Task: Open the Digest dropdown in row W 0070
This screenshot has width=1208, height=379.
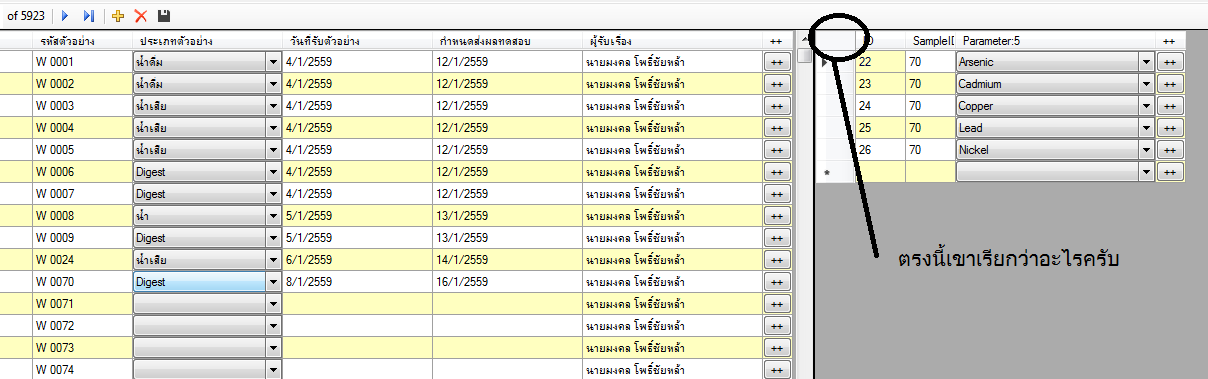Action: tap(274, 282)
